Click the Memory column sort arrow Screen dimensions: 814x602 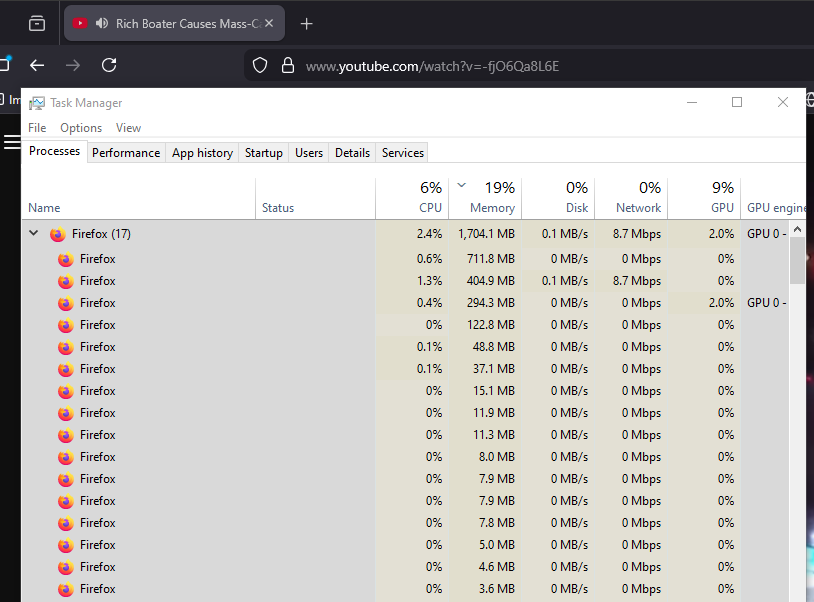[x=461, y=185]
